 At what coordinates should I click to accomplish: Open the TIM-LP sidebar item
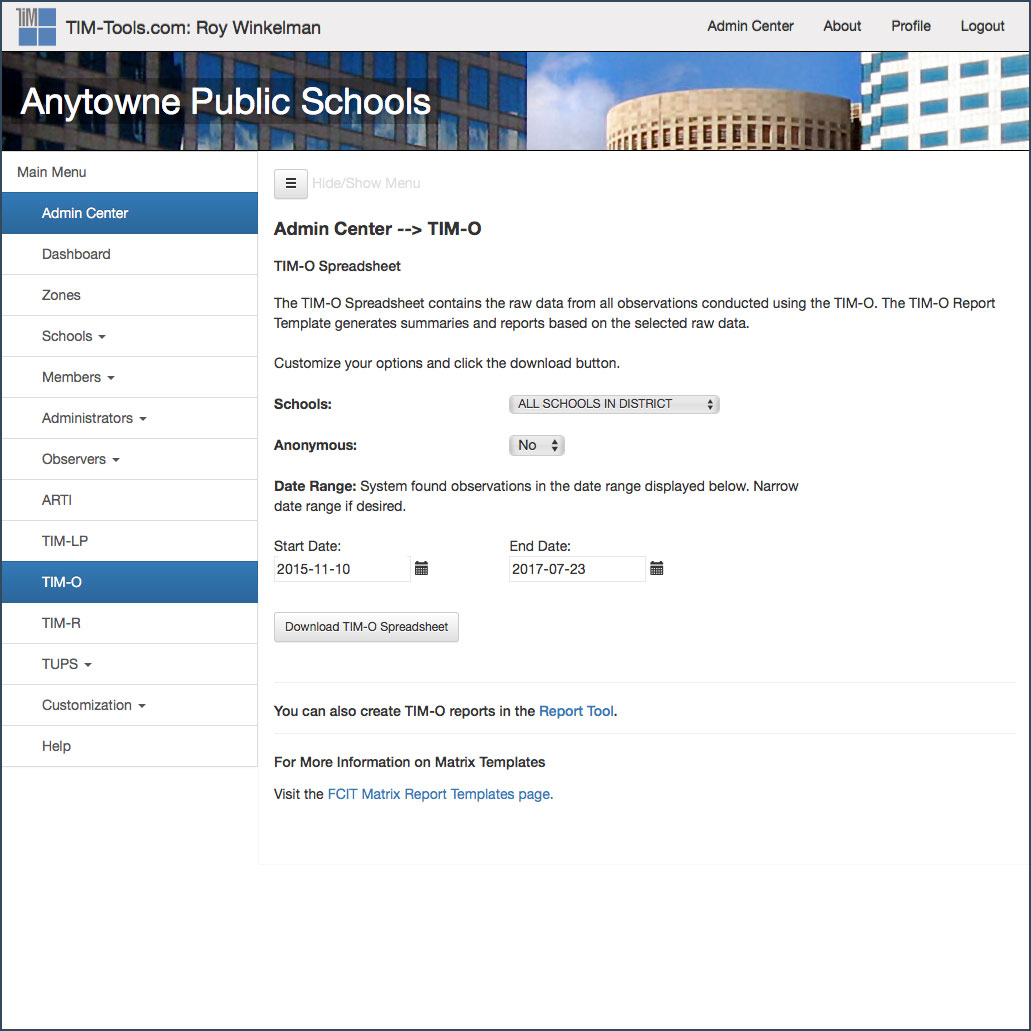coord(130,541)
